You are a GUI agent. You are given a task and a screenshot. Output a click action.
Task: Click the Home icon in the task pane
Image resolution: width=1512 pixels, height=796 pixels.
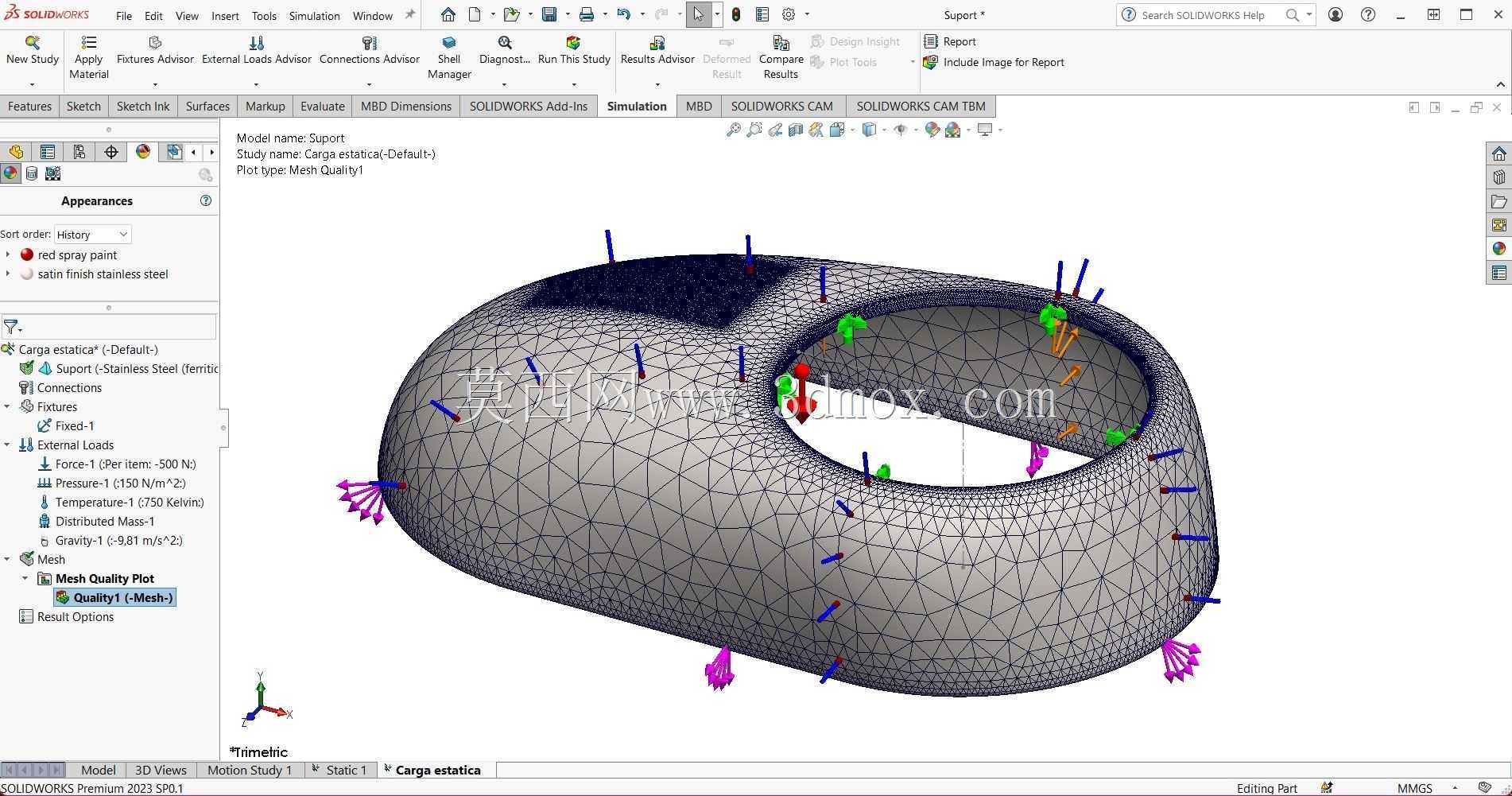pos(1499,153)
